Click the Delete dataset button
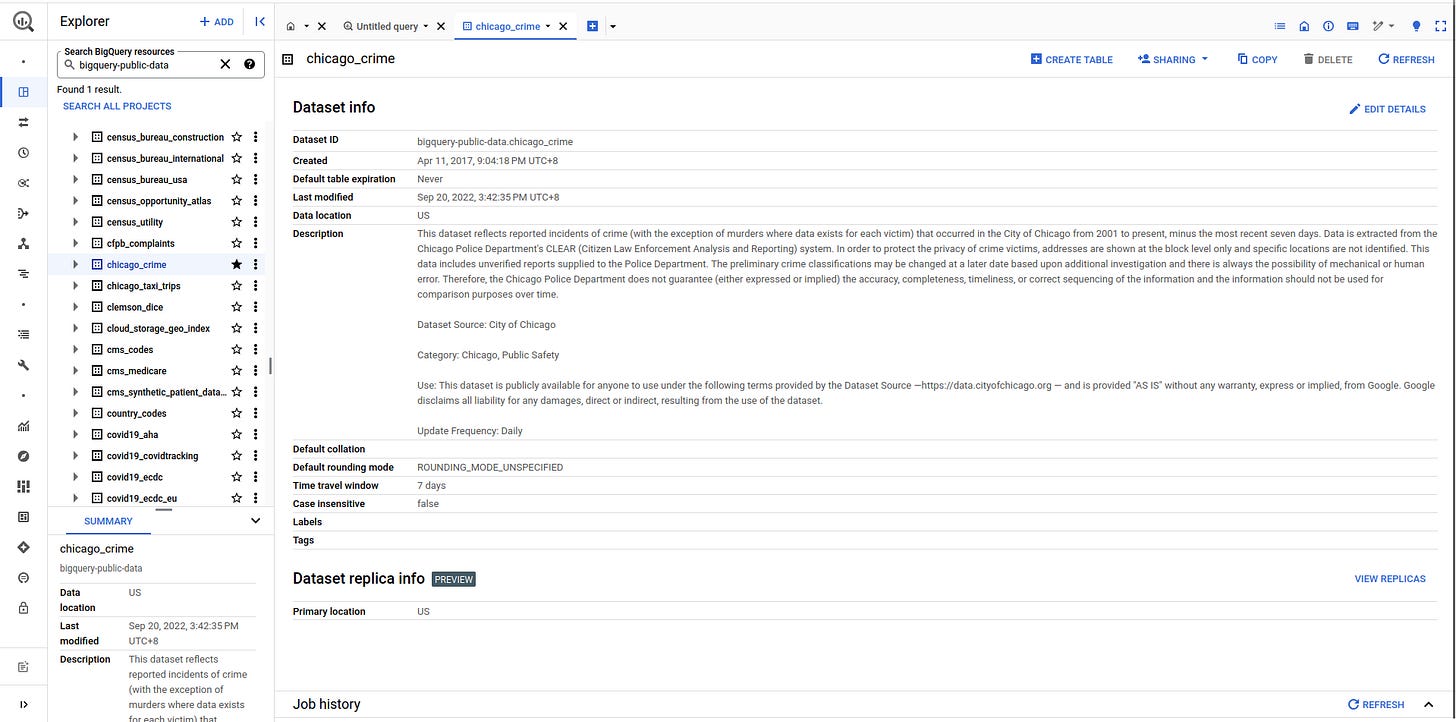The height and width of the screenshot is (722, 1456). [x=1327, y=59]
